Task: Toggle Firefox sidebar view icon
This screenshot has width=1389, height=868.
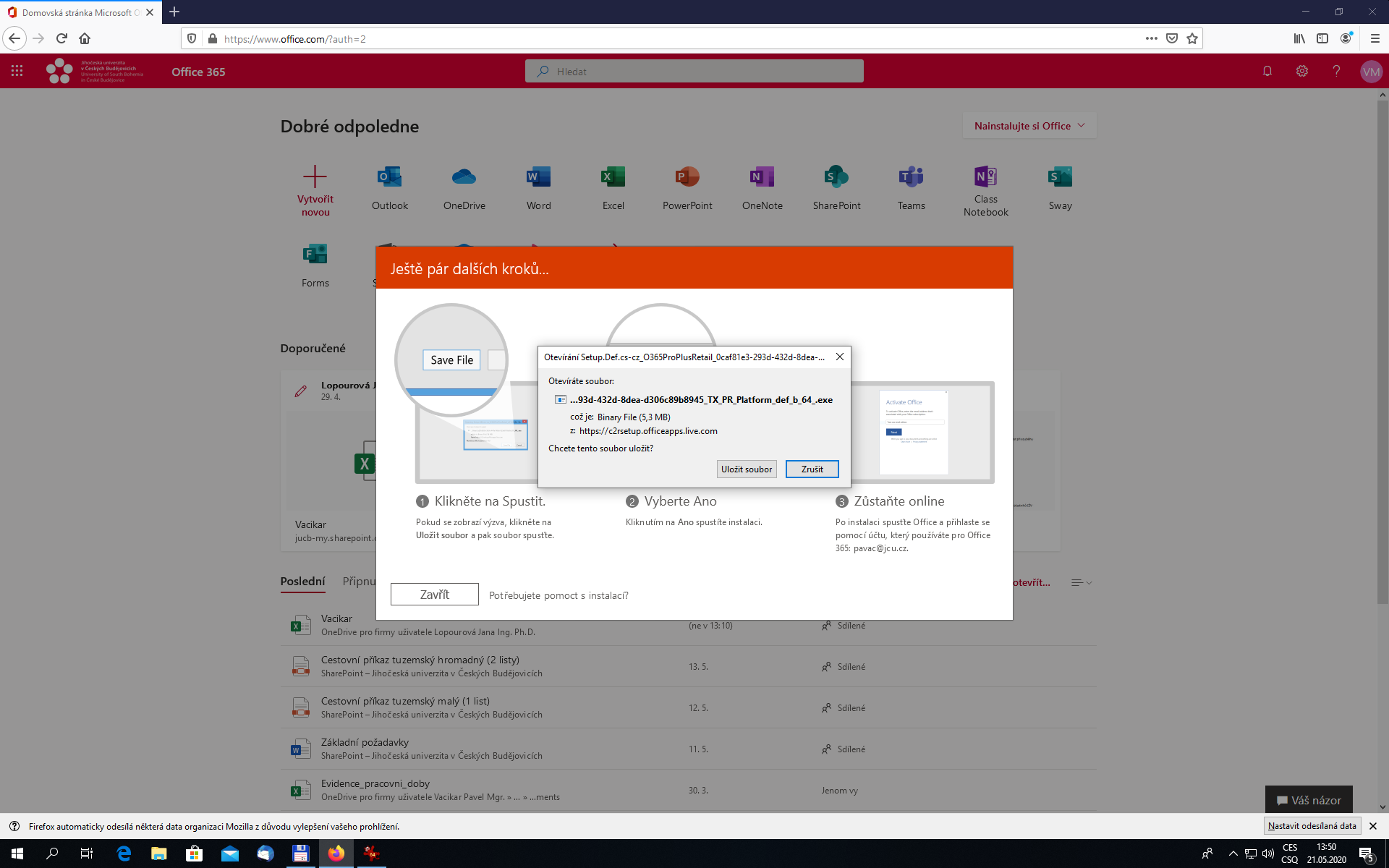Action: click(x=1322, y=38)
